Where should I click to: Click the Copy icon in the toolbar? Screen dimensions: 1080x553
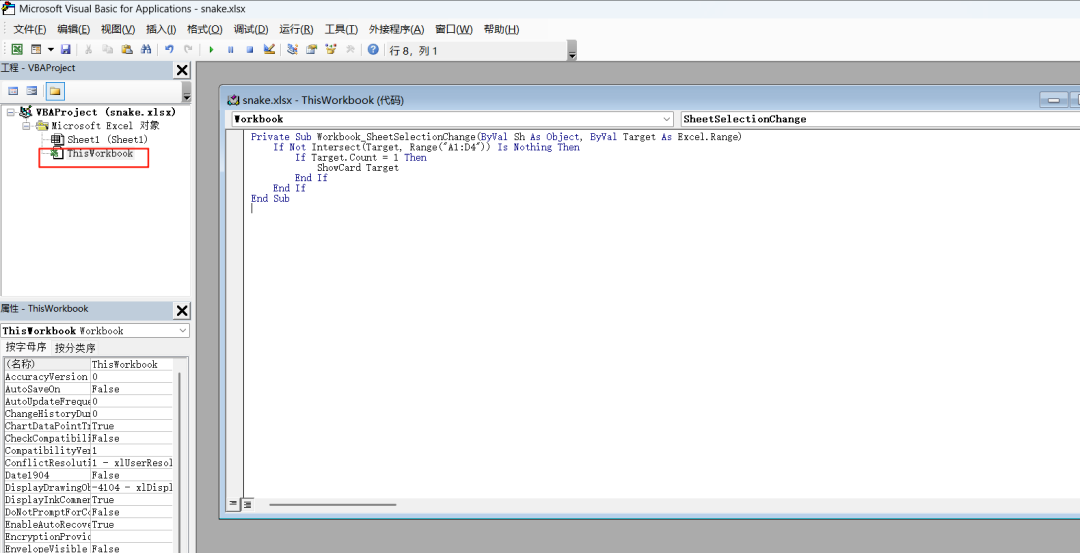tap(107, 50)
